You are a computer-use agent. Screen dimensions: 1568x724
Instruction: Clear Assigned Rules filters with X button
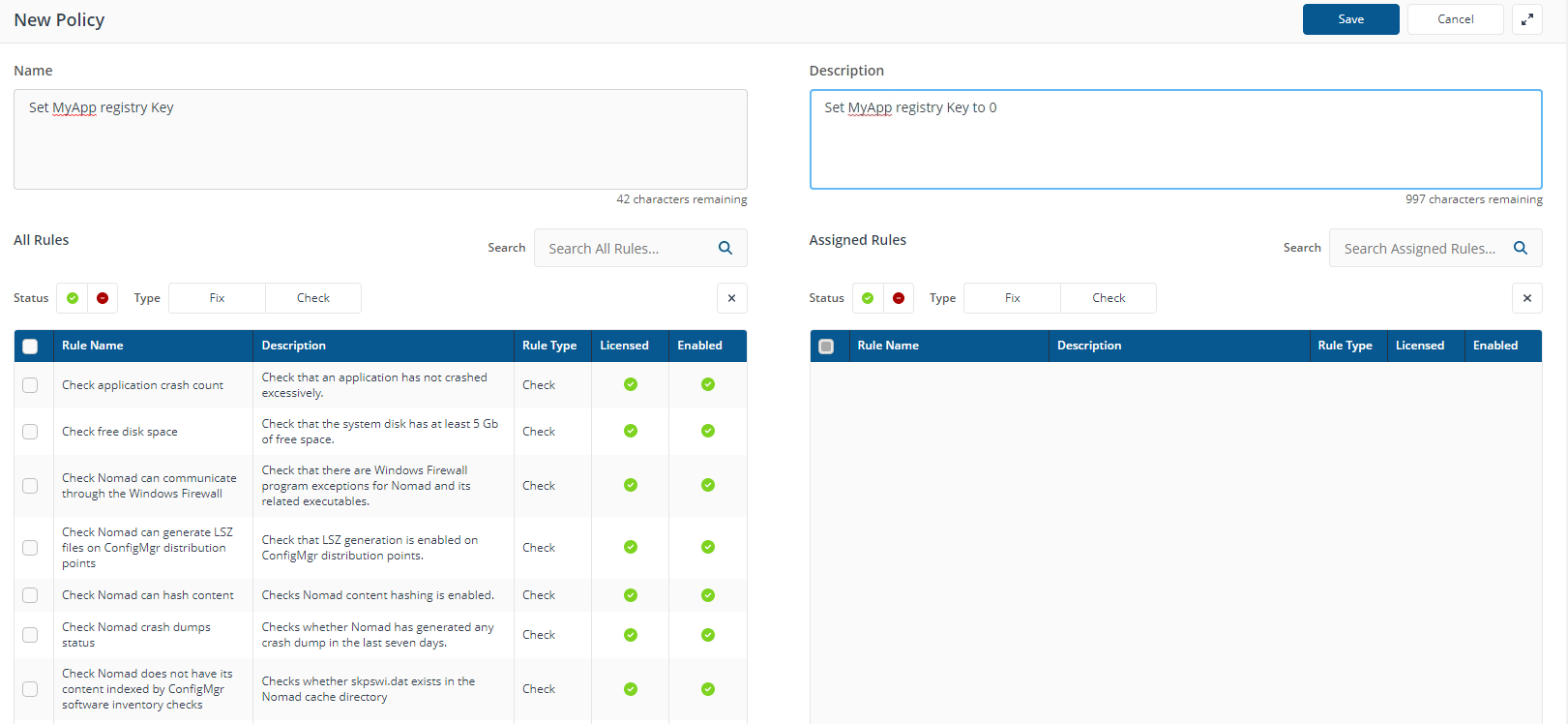pyautogui.click(x=1526, y=298)
